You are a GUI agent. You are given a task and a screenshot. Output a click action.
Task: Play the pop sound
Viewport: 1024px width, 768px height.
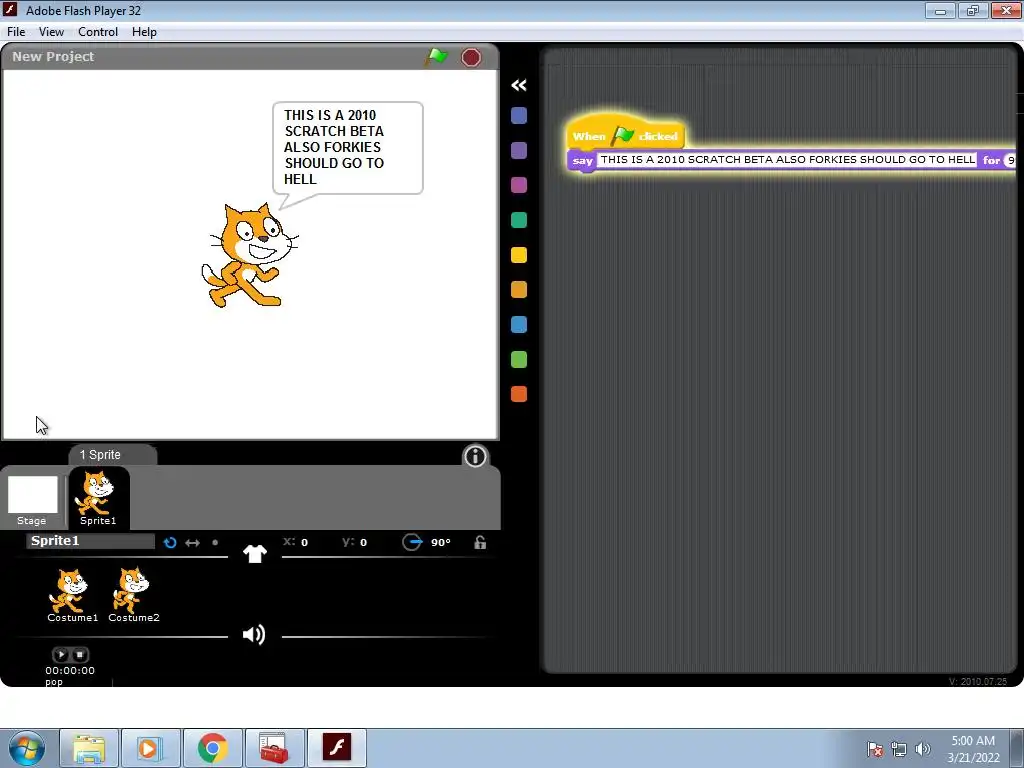(x=61, y=654)
